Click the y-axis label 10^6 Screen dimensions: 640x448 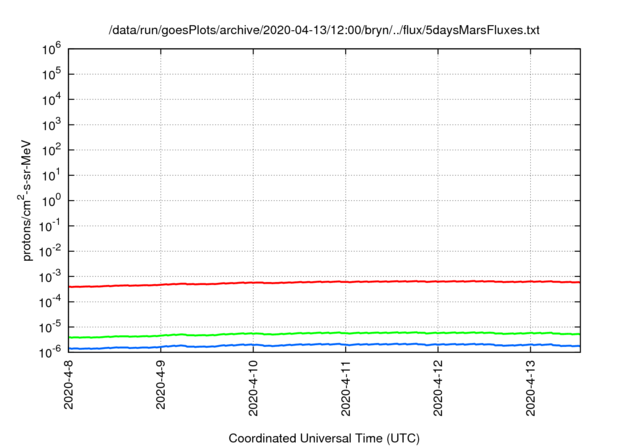[x=51, y=49]
